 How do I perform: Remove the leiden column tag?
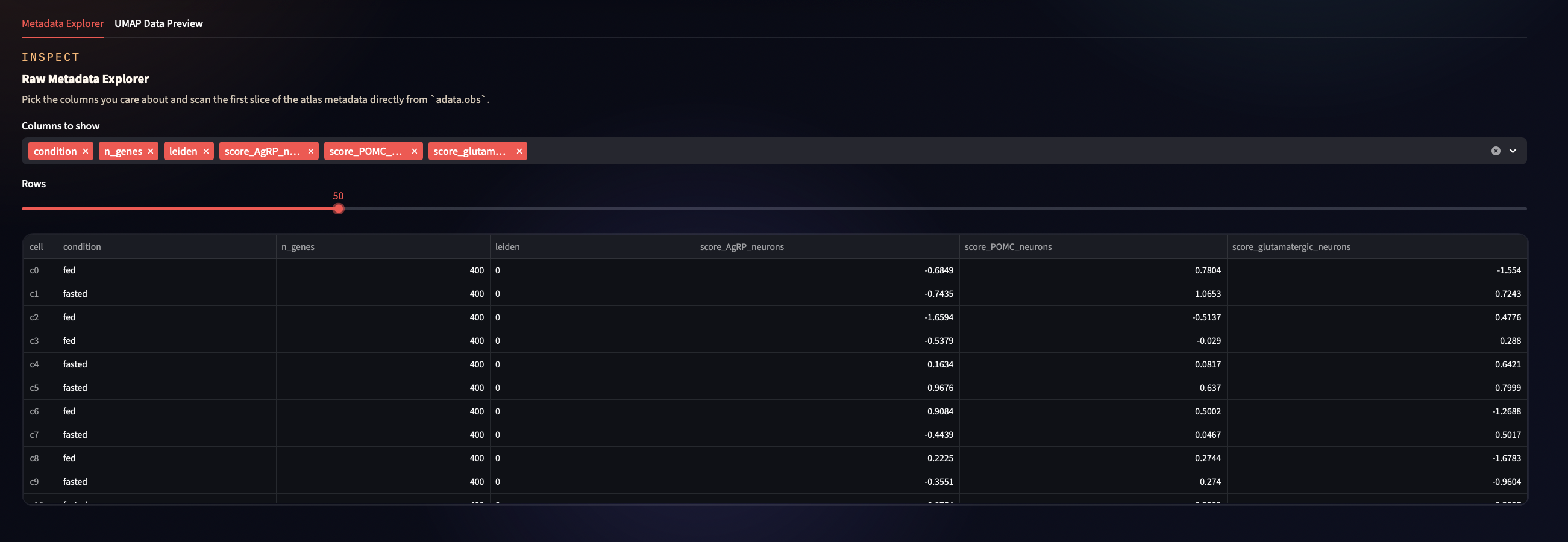pos(205,152)
